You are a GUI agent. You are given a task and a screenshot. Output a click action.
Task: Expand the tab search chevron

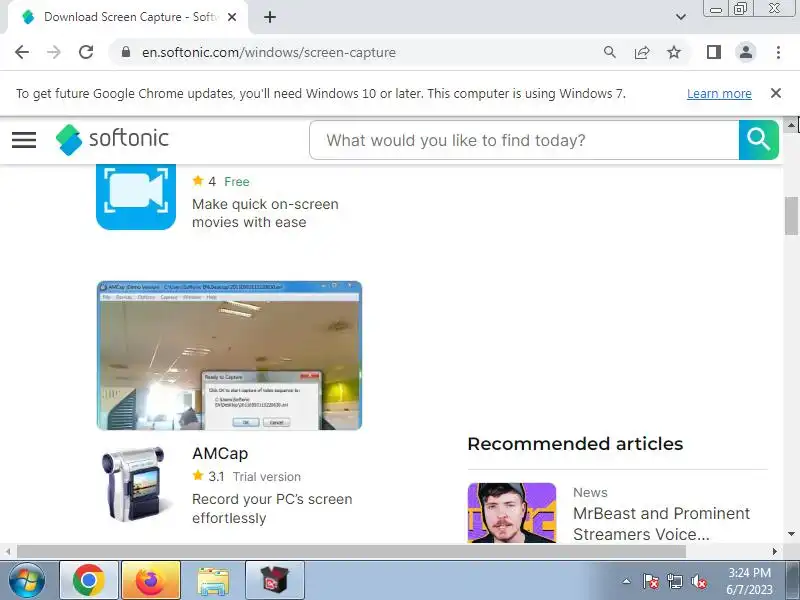681,17
